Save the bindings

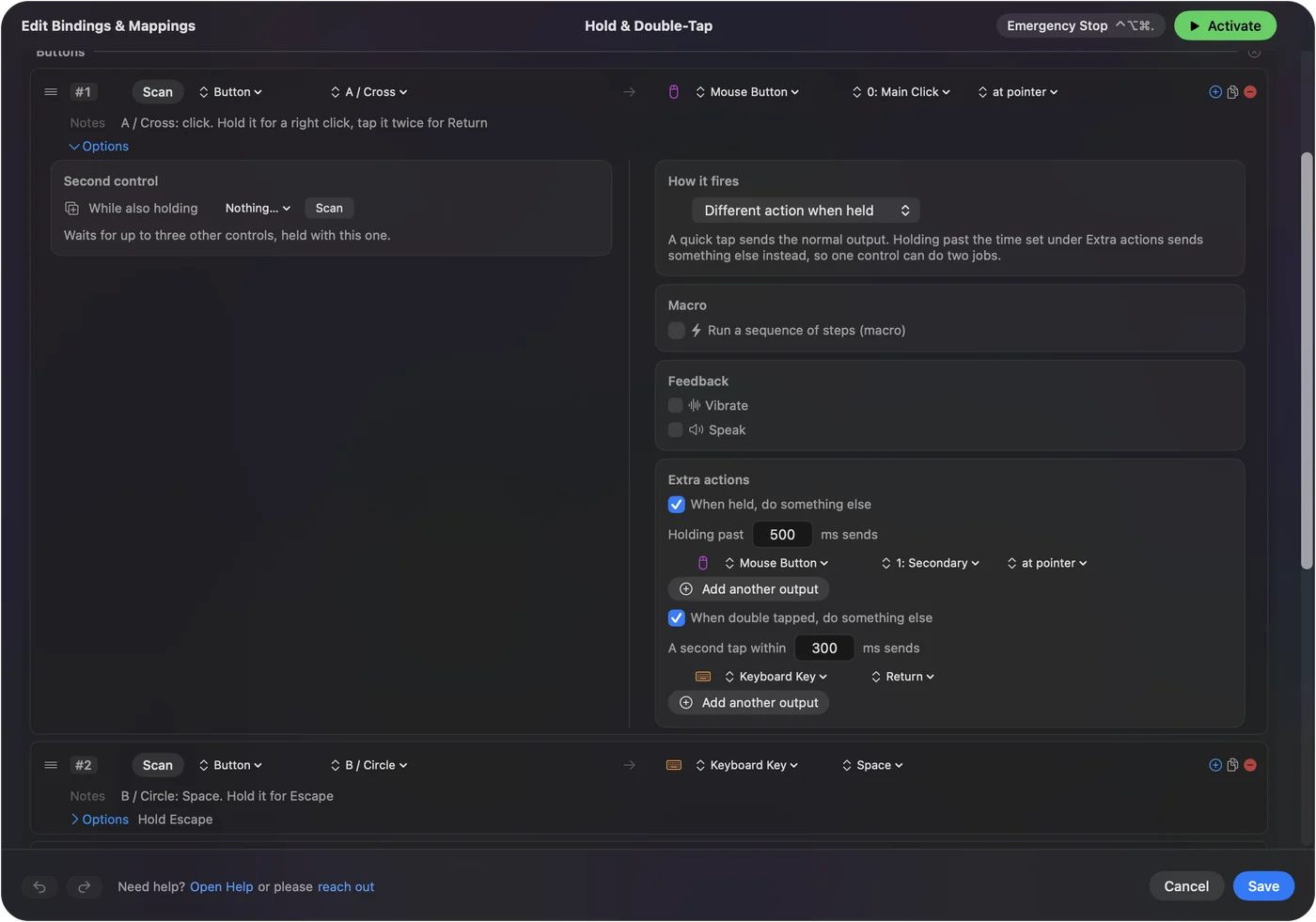[1263, 886]
